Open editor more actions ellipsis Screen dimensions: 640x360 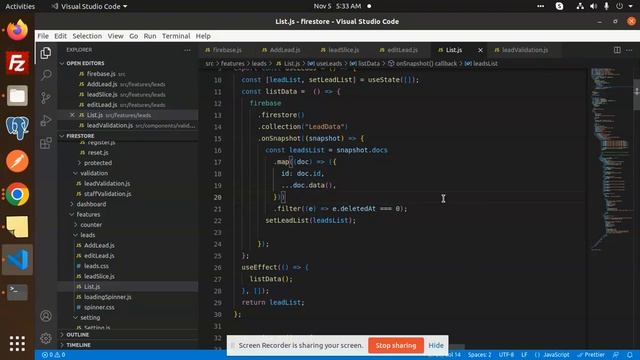point(629,50)
